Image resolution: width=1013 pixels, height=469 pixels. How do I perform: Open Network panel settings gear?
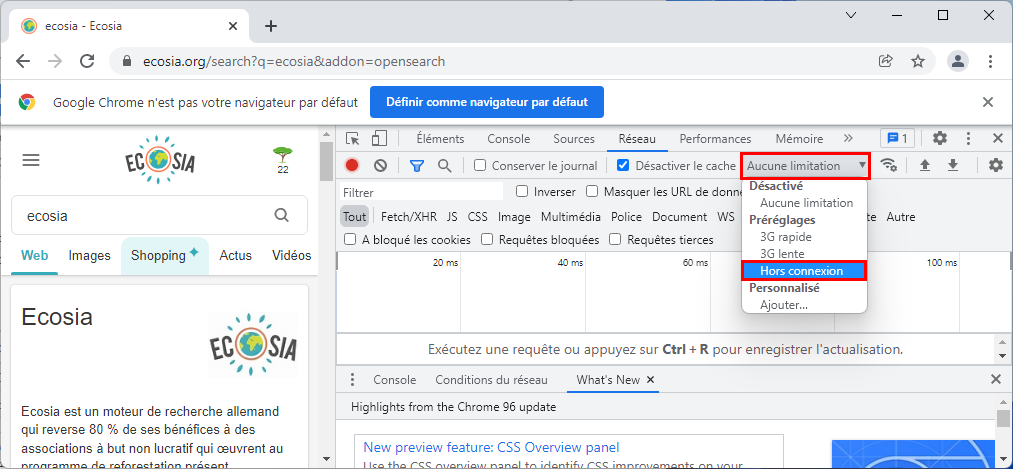click(x=996, y=166)
